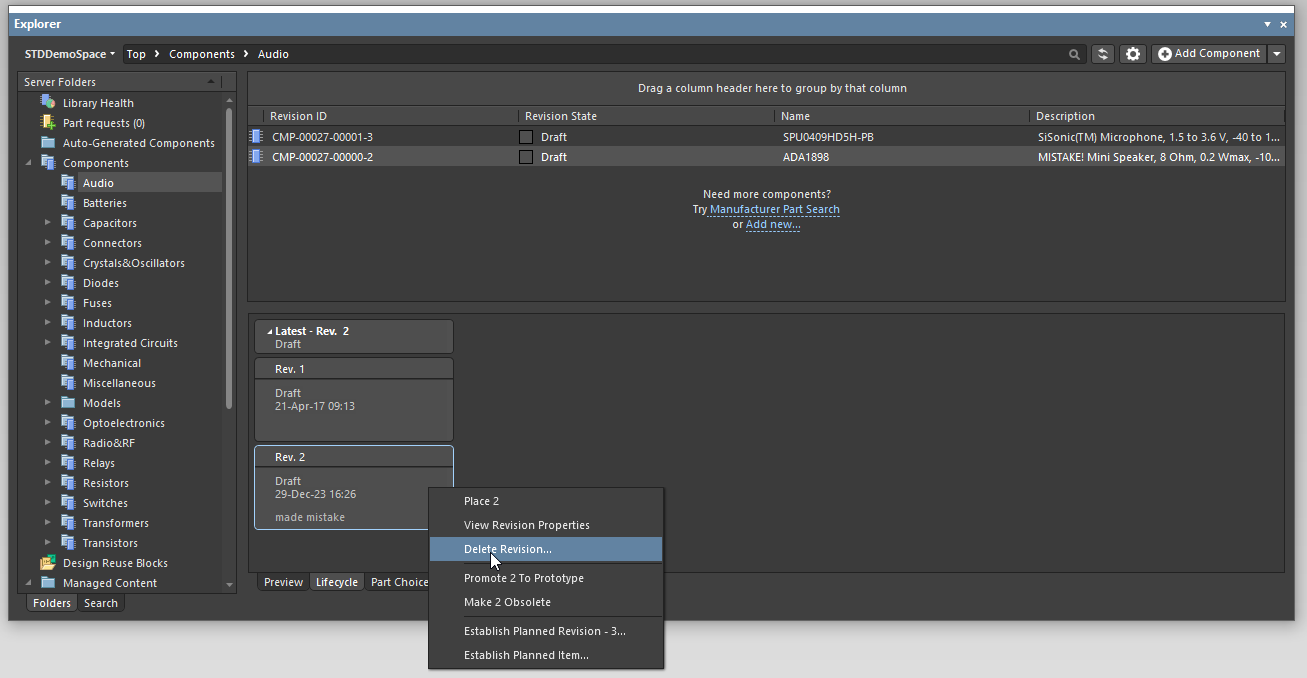Screen dimensions: 1307x678
Task: Click the plus icon on Add Component
Action: (1165, 54)
